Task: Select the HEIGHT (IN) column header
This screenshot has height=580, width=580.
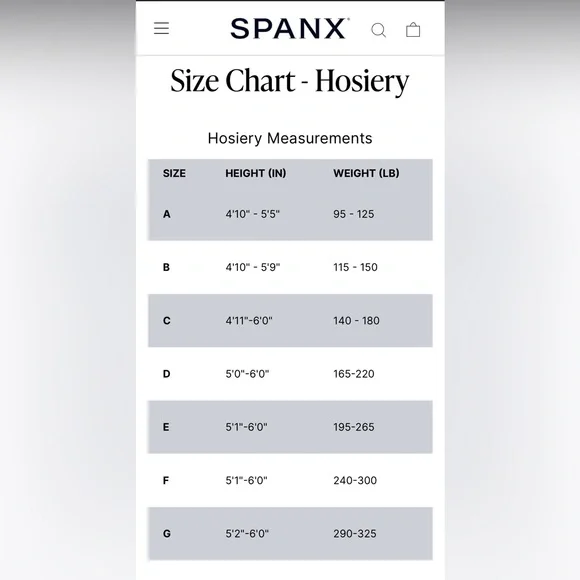Action: click(x=256, y=173)
